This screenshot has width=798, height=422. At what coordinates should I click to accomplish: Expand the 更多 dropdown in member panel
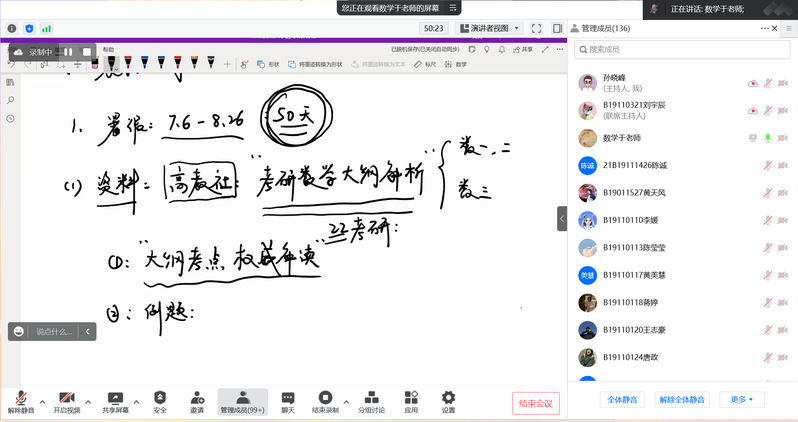click(741, 399)
